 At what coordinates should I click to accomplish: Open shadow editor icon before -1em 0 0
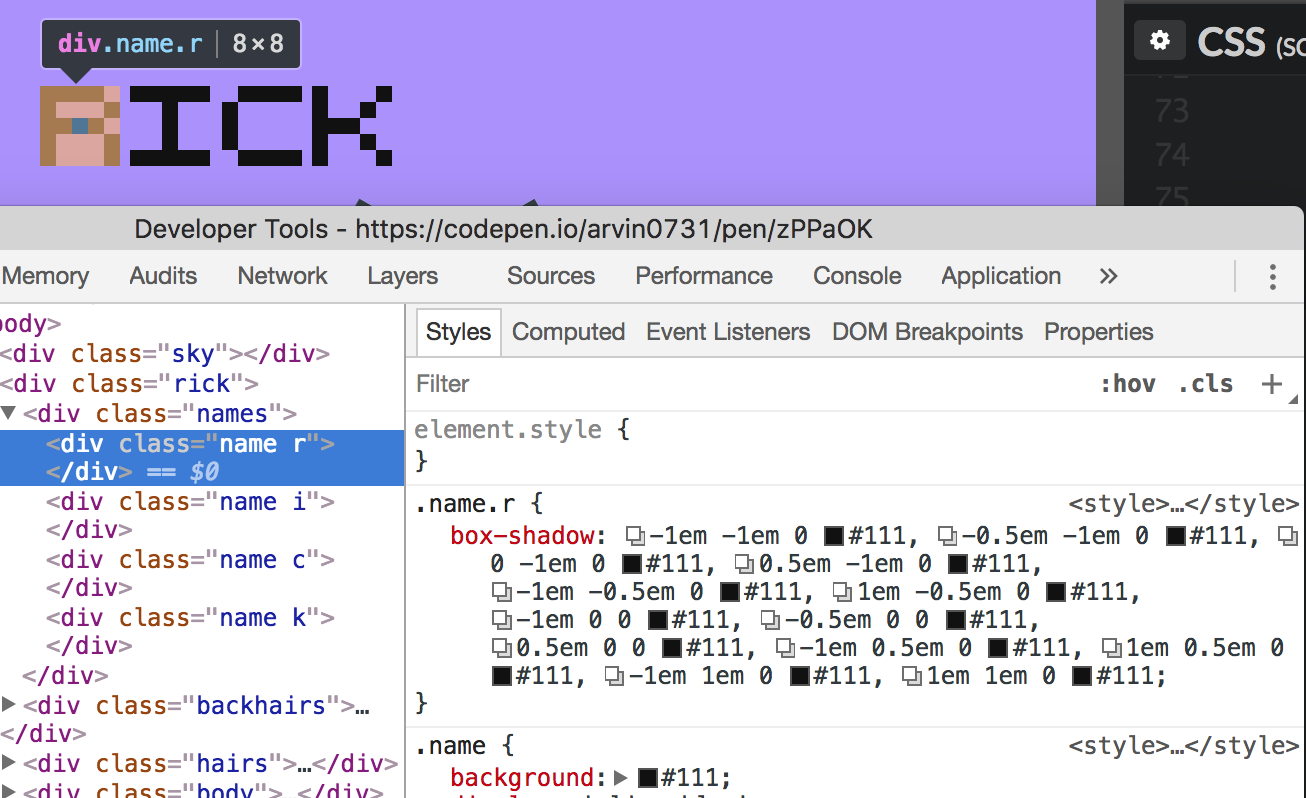point(502,620)
